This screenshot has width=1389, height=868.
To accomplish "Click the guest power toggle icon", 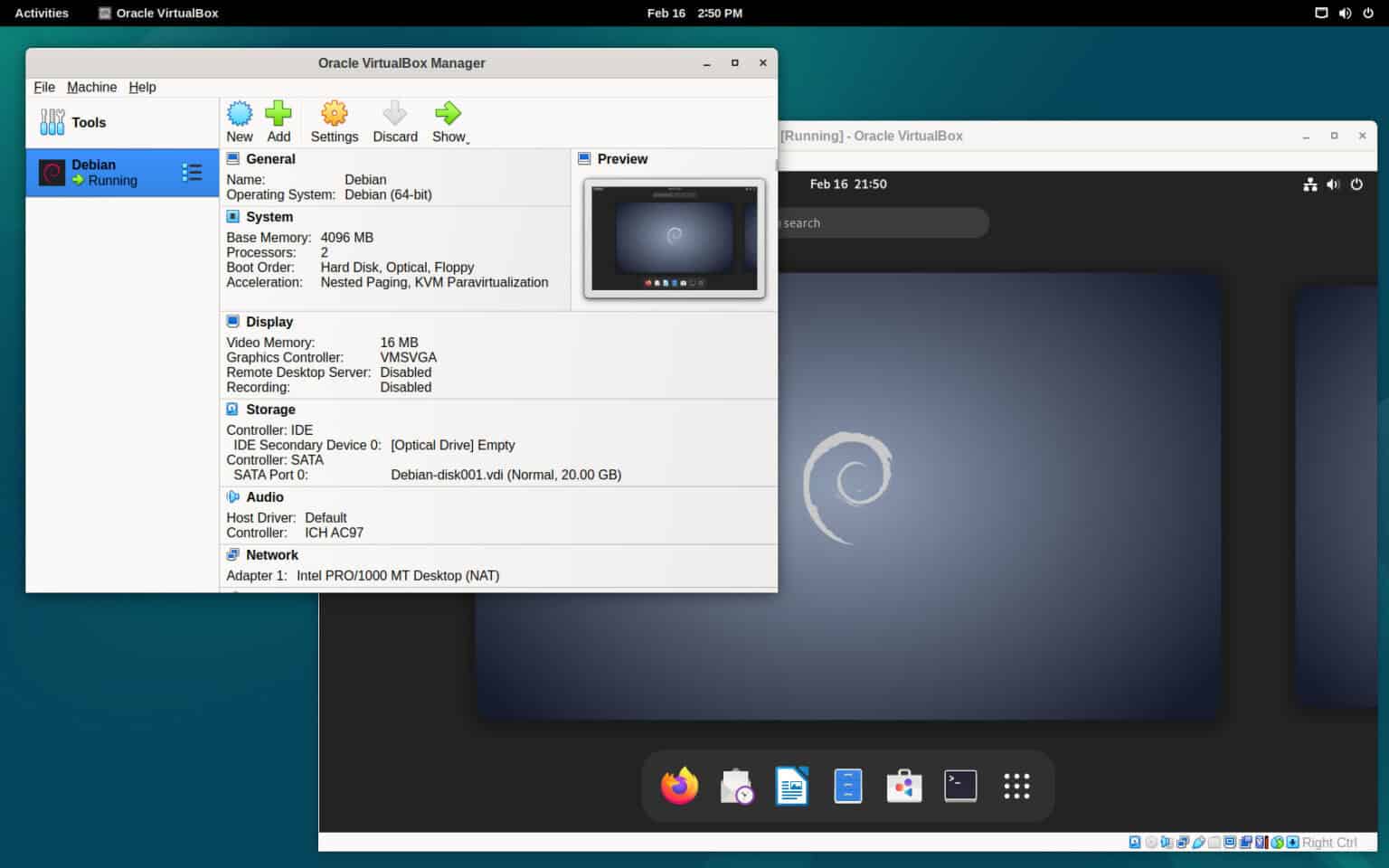I will (1357, 184).
